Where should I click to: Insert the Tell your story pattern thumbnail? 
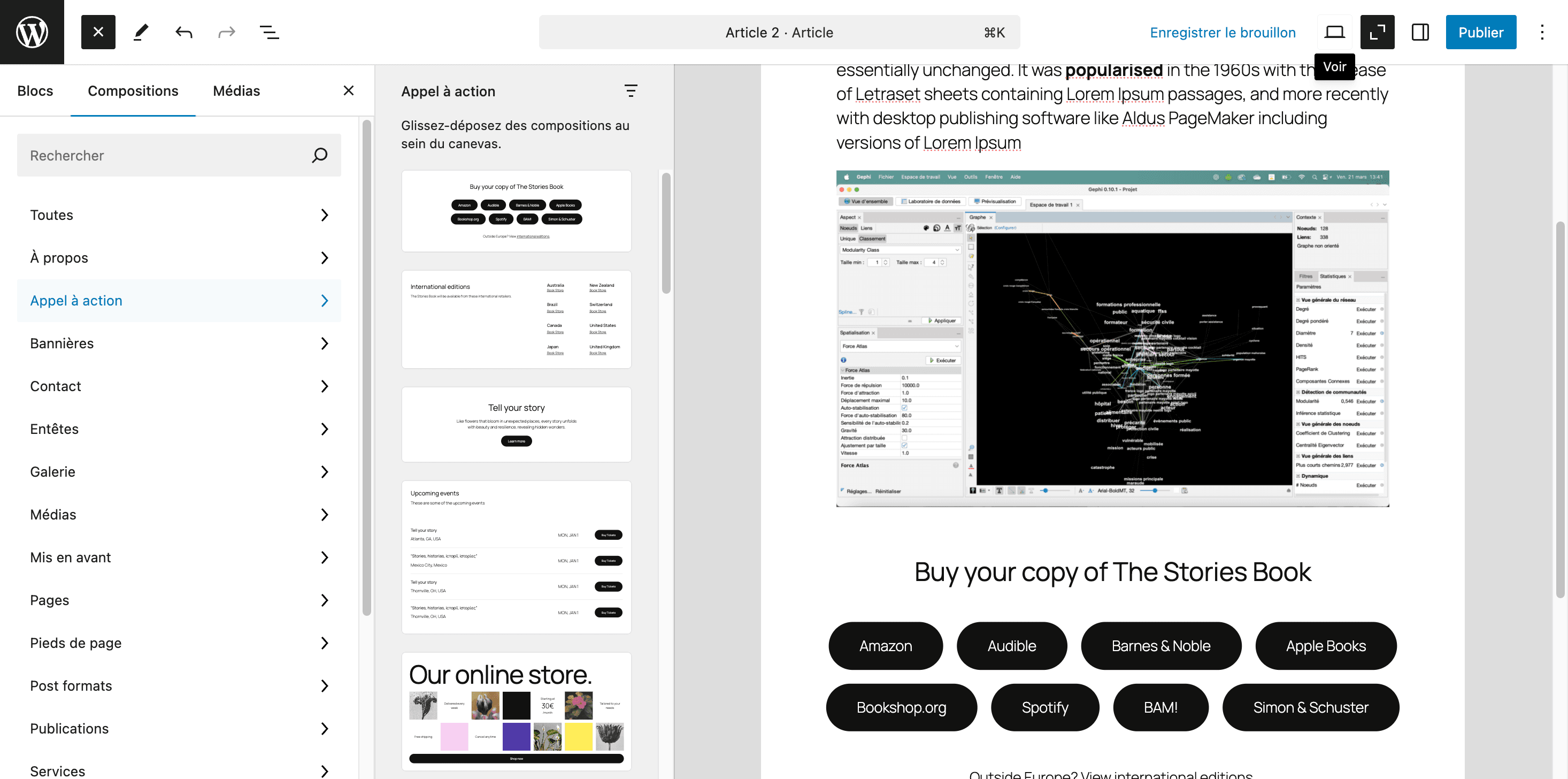(x=516, y=424)
